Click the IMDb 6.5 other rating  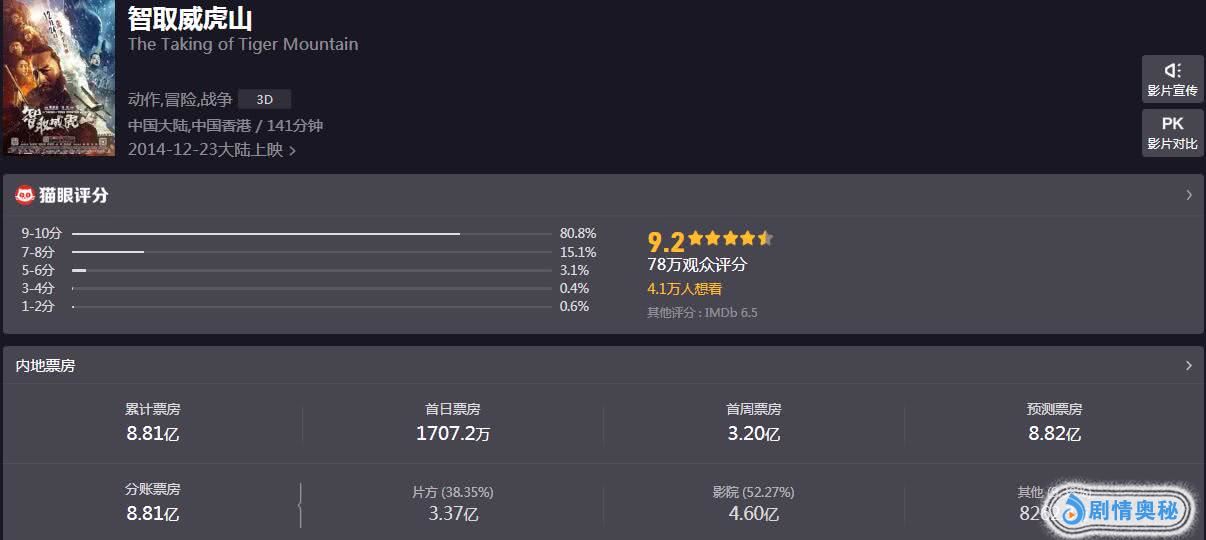click(x=732, y=313)
